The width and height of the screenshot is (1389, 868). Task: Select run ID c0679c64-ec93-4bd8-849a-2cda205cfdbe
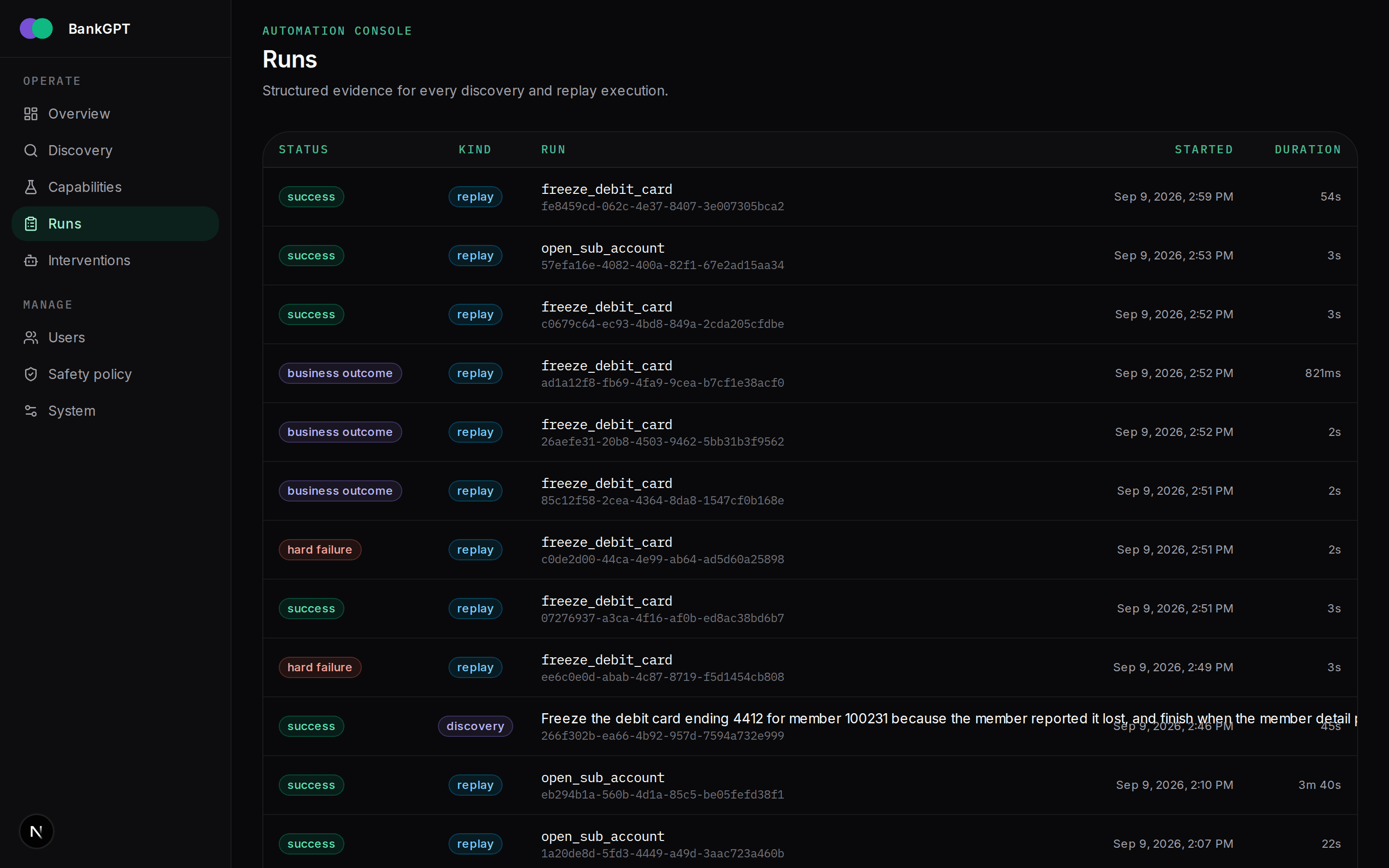(662, 325)
